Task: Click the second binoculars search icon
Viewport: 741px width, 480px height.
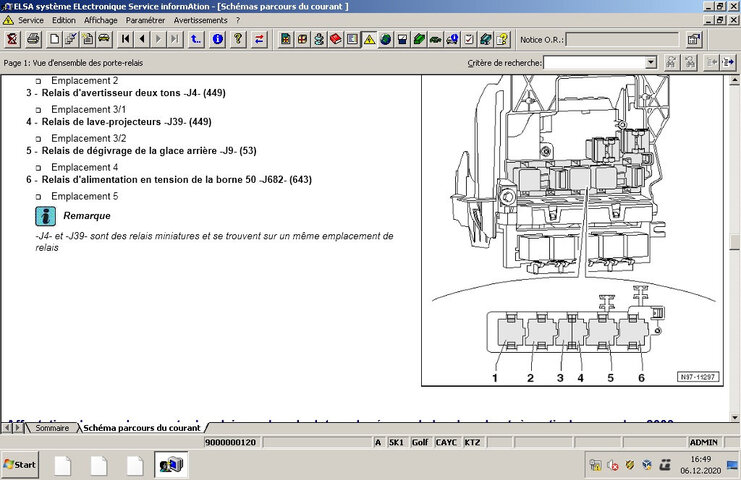Action: click(x=689, y=62)
